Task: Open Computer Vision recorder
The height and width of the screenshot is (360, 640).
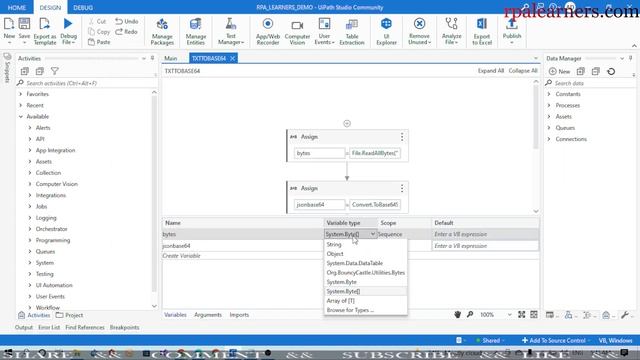Action: coord(297,31)
